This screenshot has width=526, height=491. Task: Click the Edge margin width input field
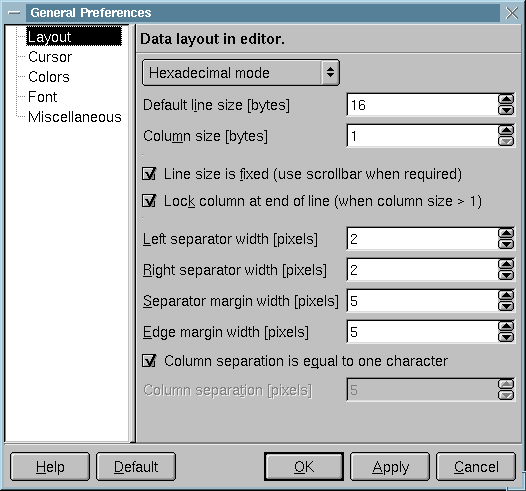coord(422,332)
